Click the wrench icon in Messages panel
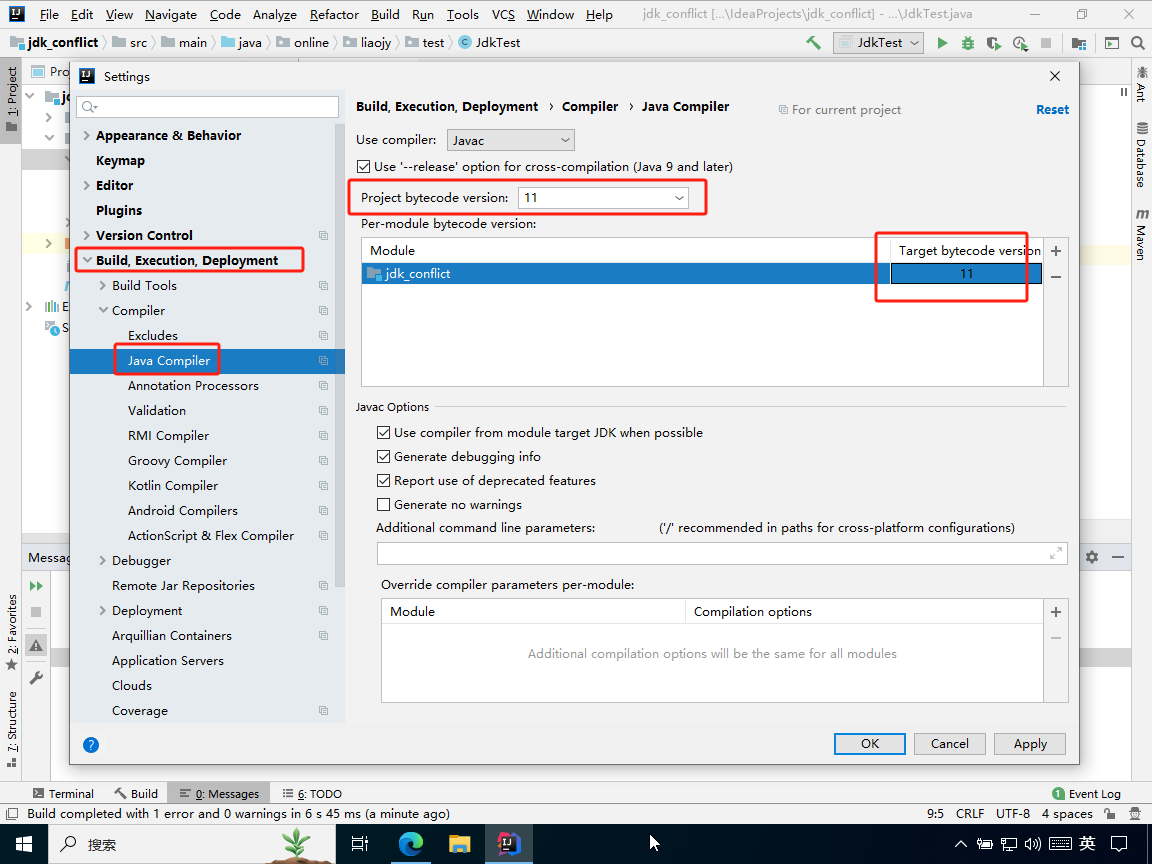This screenshot has height=864, width=1152. click(x=36, y=677)
